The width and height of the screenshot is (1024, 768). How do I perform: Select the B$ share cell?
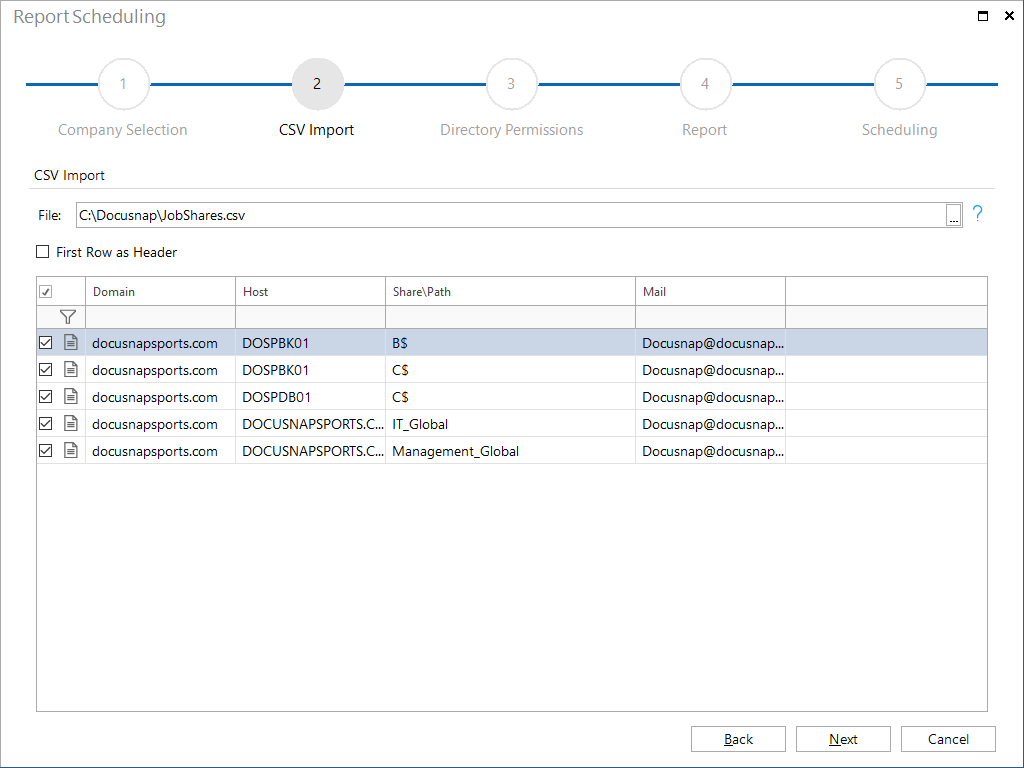(x=511, y=342)
